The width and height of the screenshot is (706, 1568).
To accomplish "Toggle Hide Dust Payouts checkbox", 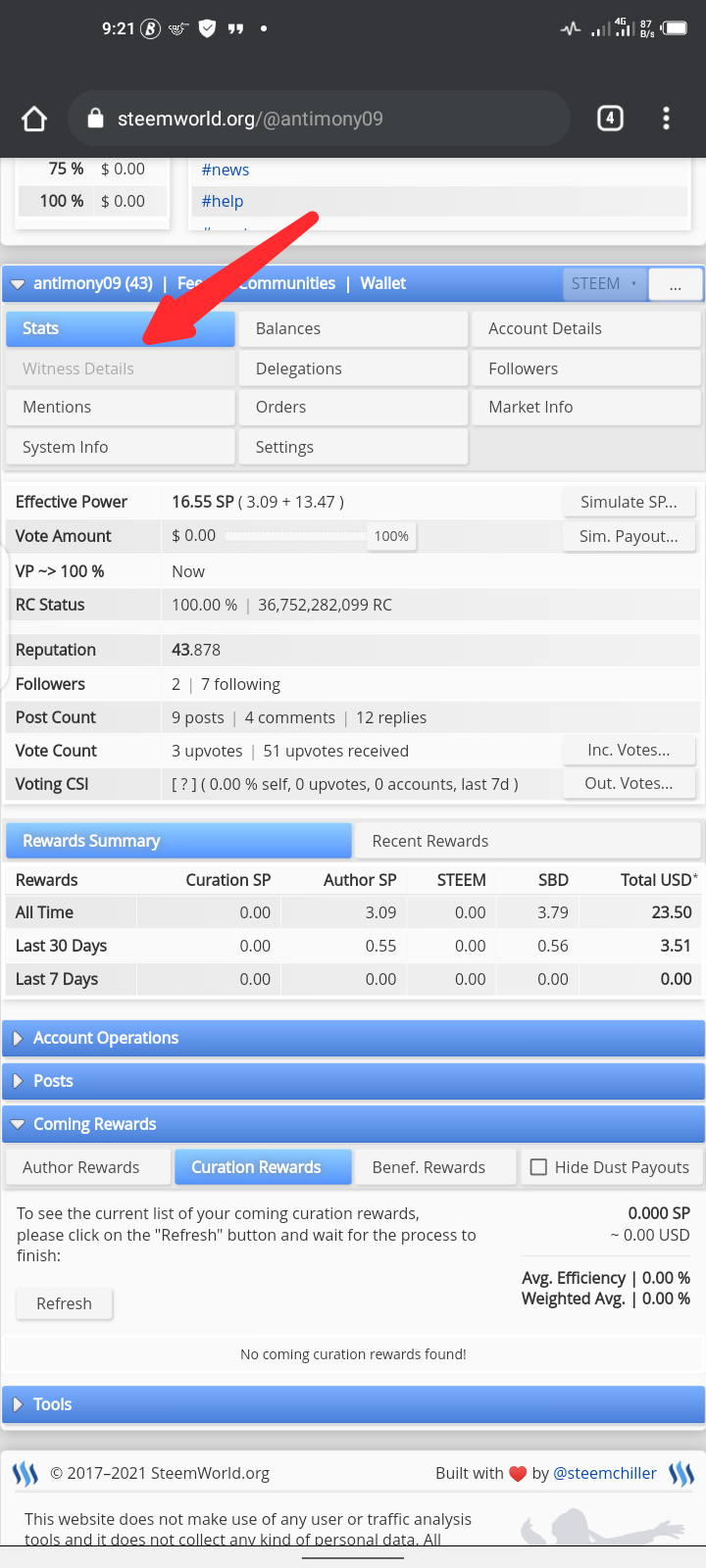I will click(x=538, y=1167).
